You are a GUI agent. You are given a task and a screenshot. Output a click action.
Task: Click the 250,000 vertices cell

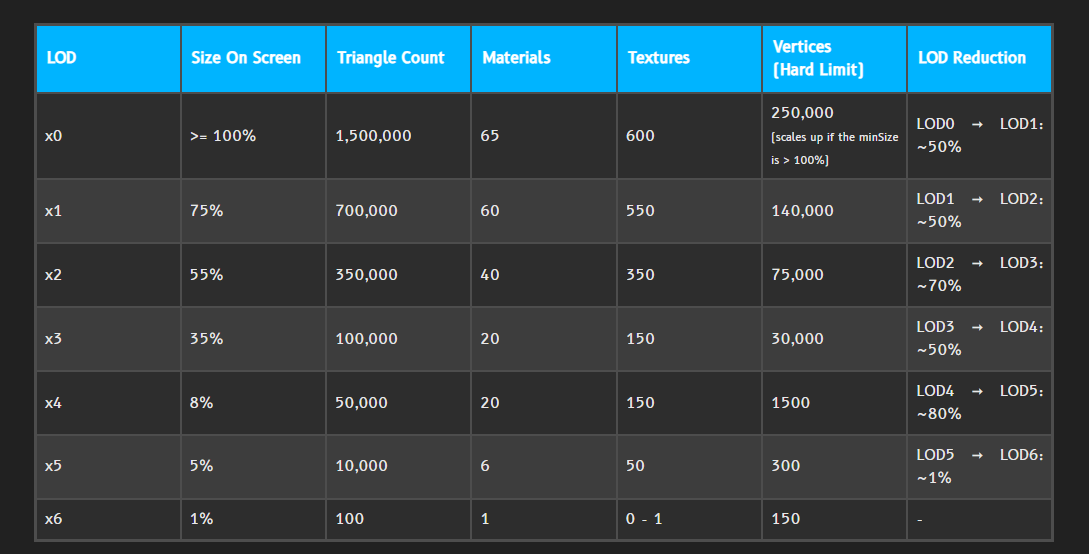[803, 113]
